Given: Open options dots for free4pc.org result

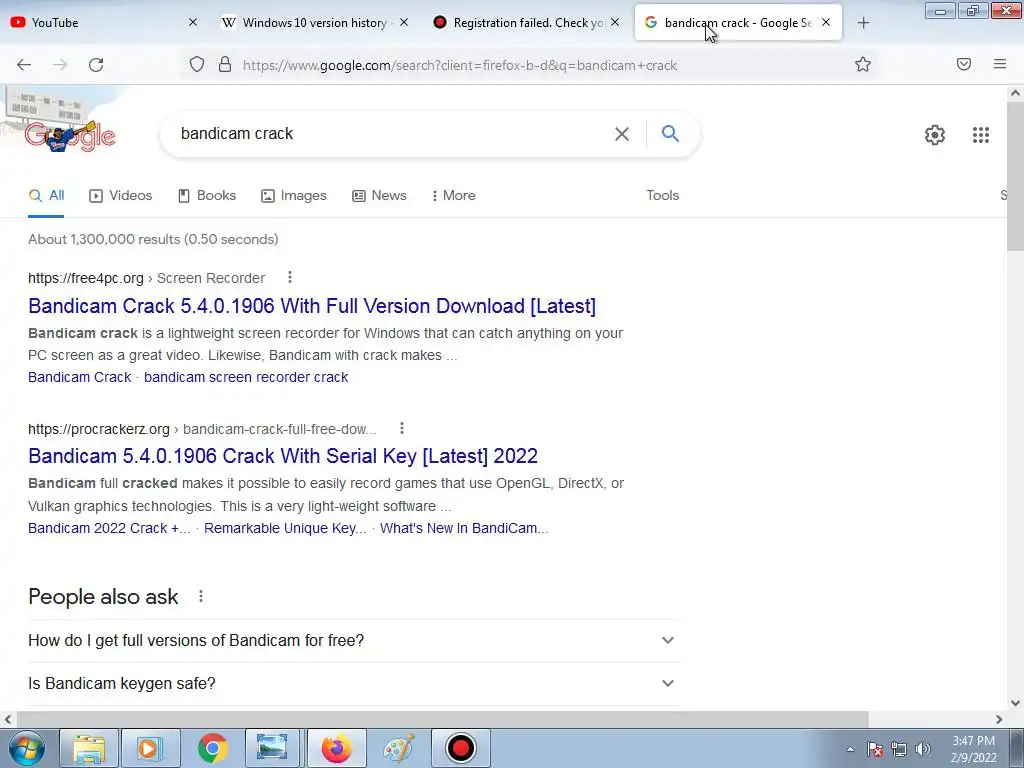Looking at the screenshot, I should 289,278.
